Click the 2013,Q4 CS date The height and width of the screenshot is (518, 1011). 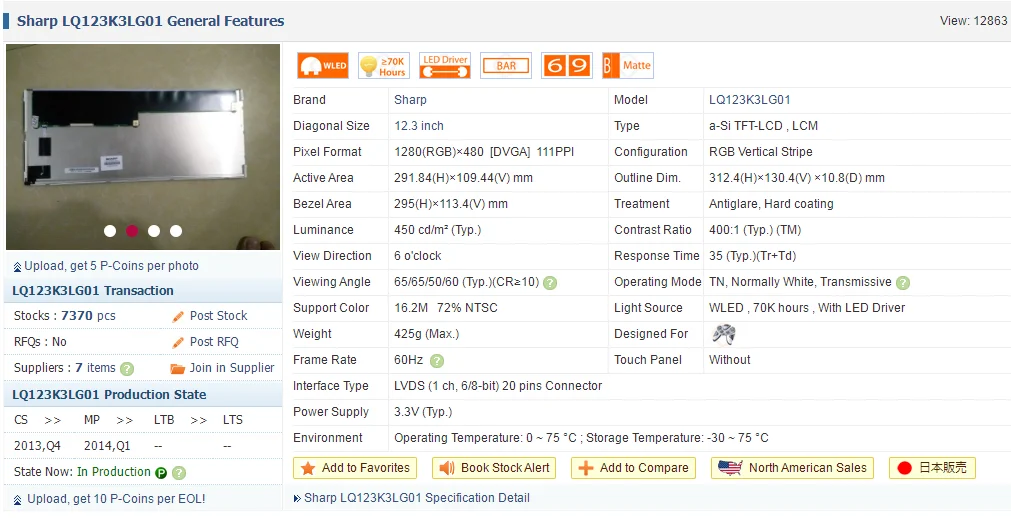pos(37,446)
